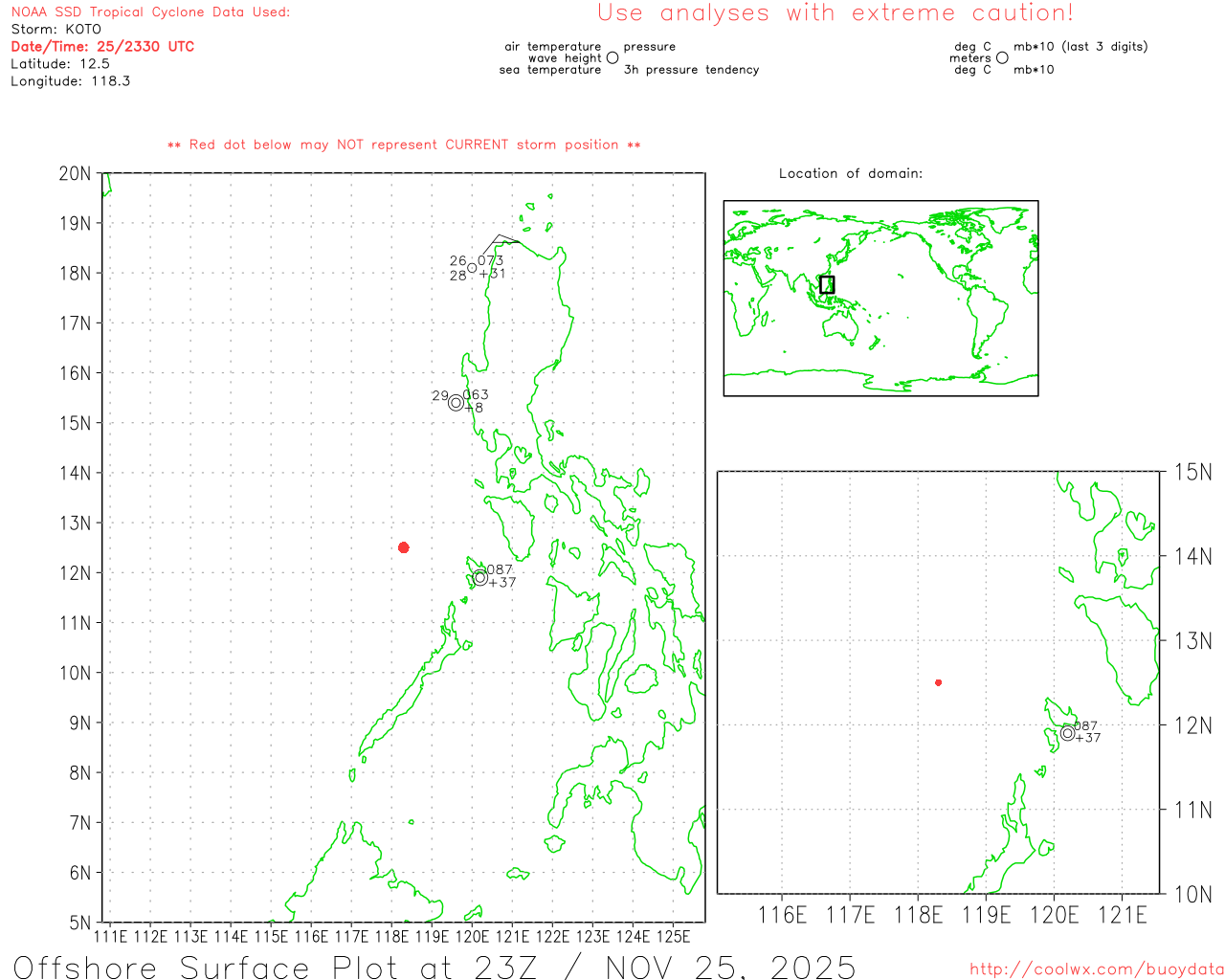Click the '20N' latitude axis label
1225x980 pixels.
click(76, 173)
